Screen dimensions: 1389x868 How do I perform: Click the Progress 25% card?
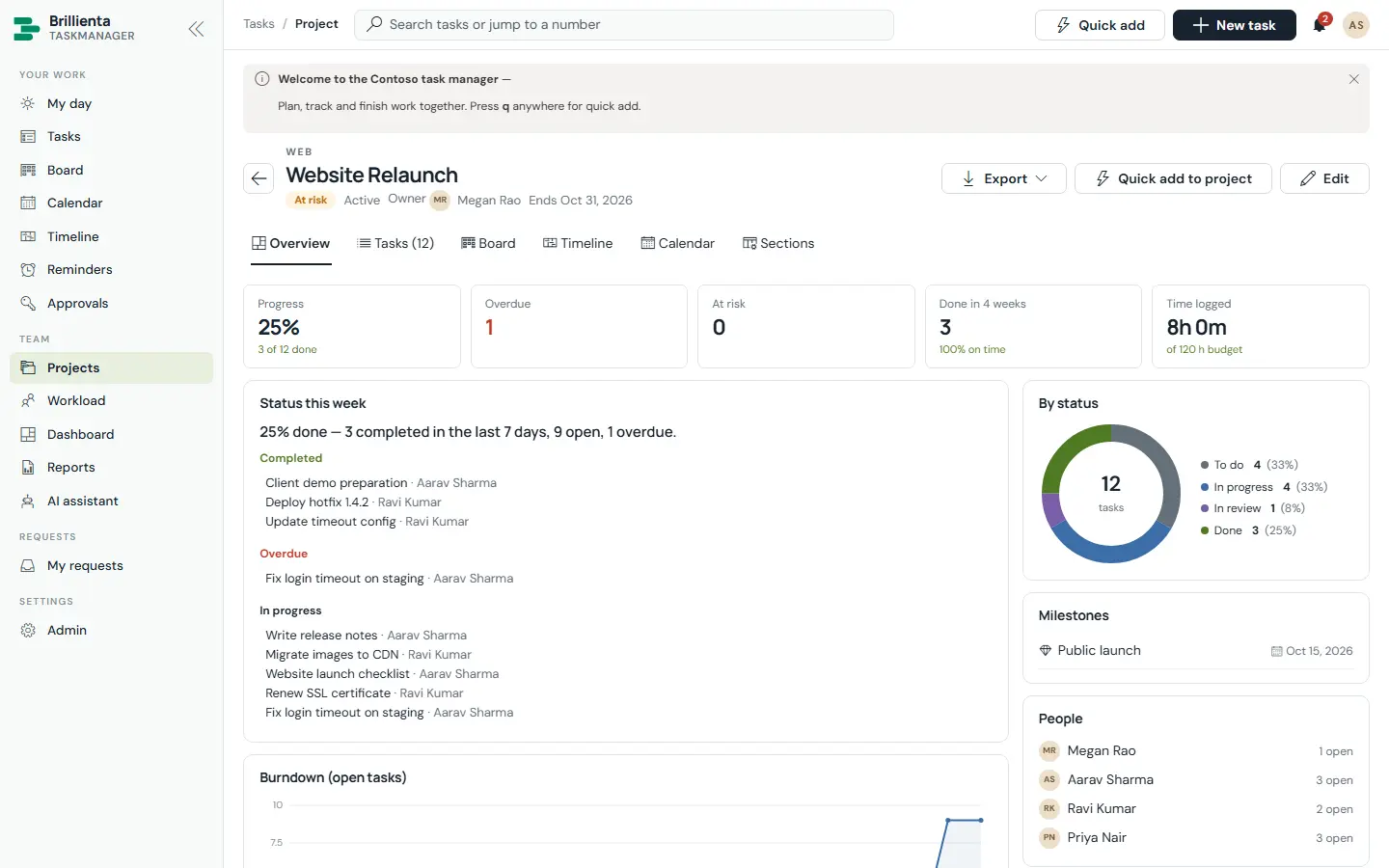[x=352, y=326]
